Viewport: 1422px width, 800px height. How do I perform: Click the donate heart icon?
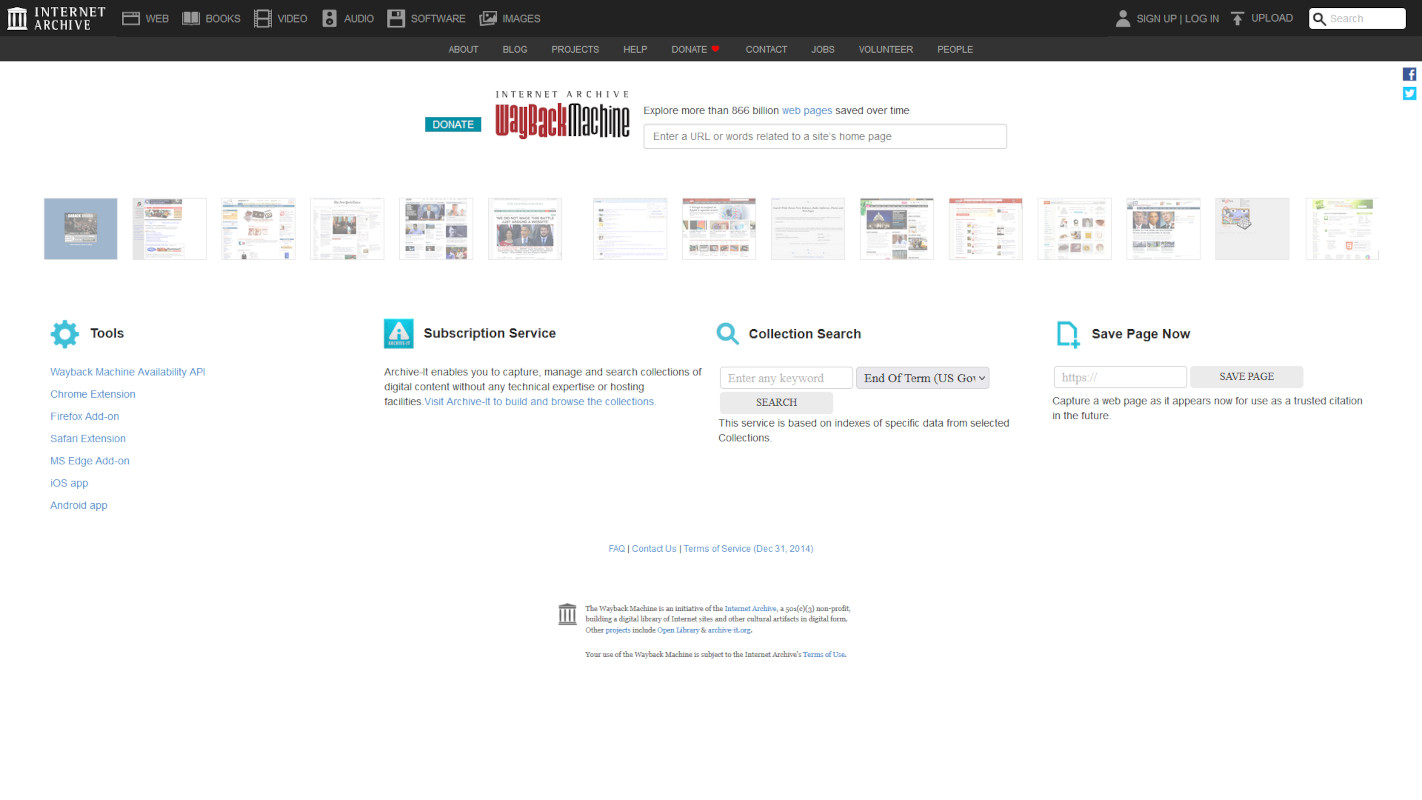(x=715, y=49)
